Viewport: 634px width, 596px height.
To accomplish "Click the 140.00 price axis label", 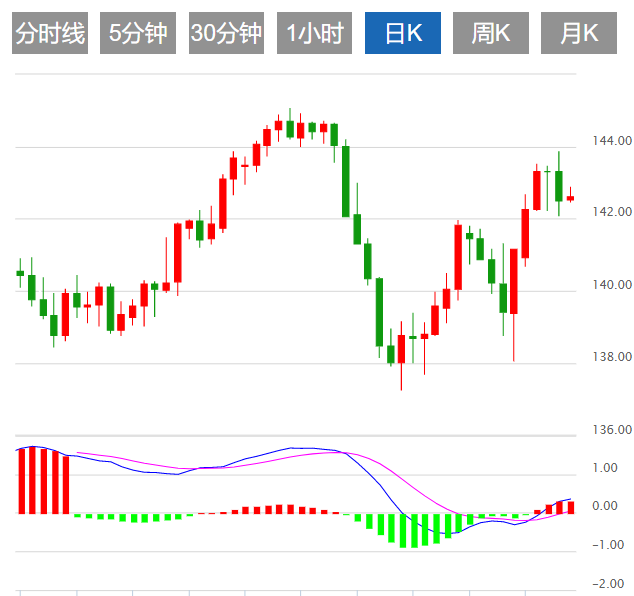I will tap(611, 285).
